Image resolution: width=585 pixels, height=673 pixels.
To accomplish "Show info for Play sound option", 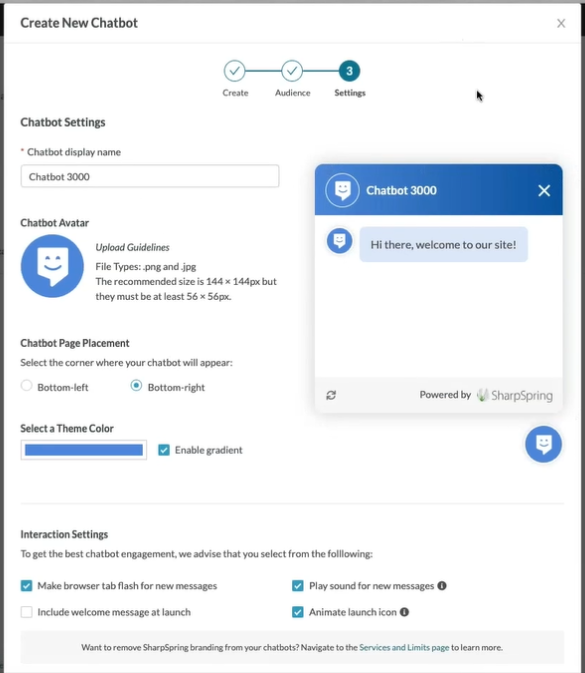I will 442,585.
